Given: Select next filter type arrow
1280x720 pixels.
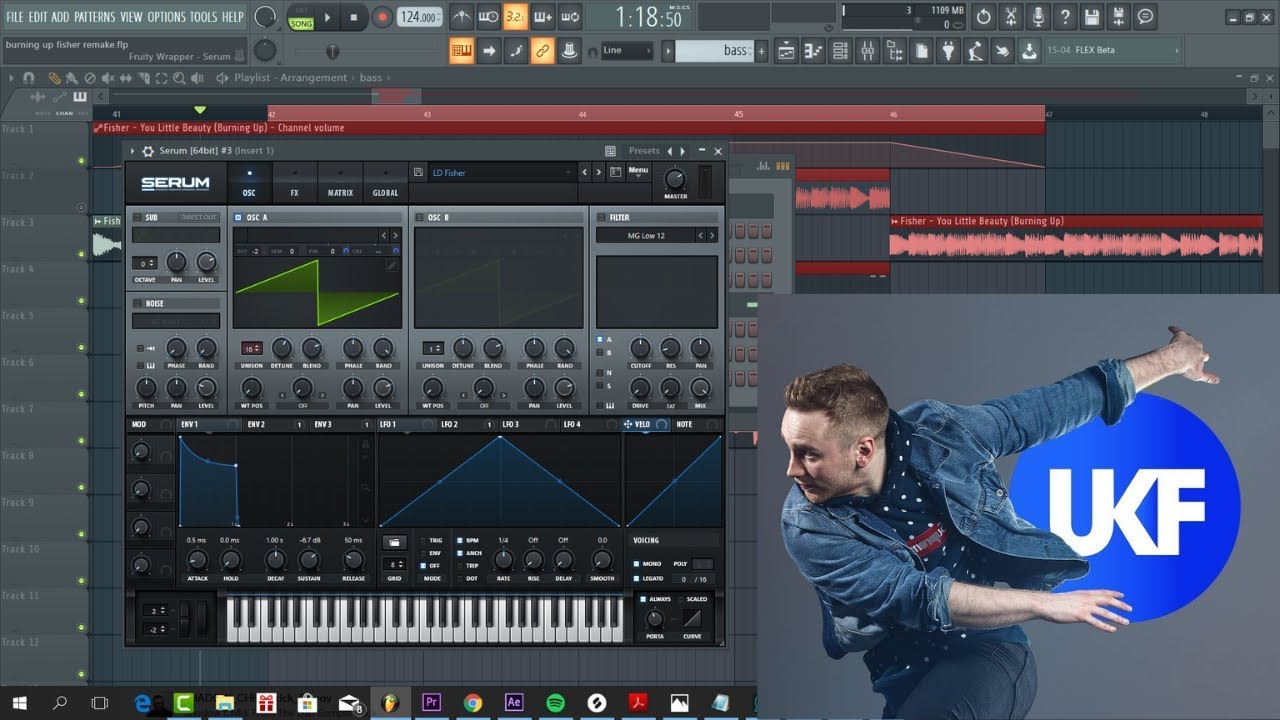Looking at the screenshot, I should point(712,235).
